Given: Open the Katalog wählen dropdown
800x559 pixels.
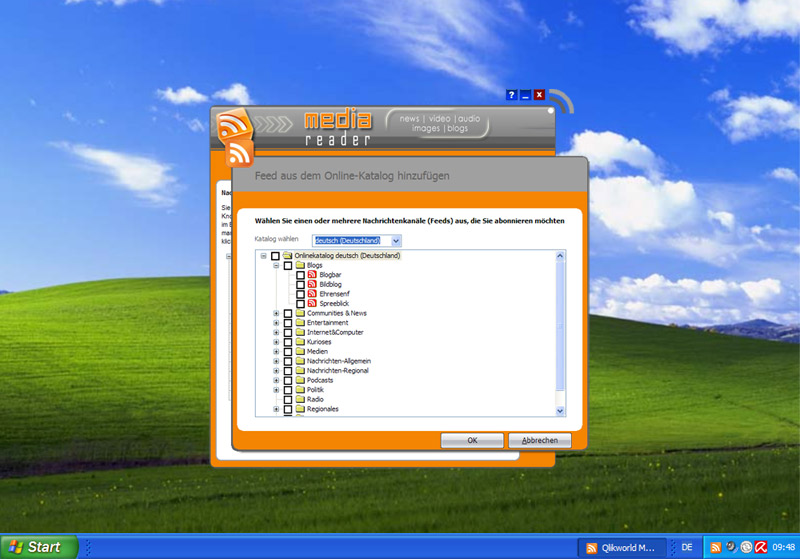Looking at the screenshot, I should (x=396, y=241).
